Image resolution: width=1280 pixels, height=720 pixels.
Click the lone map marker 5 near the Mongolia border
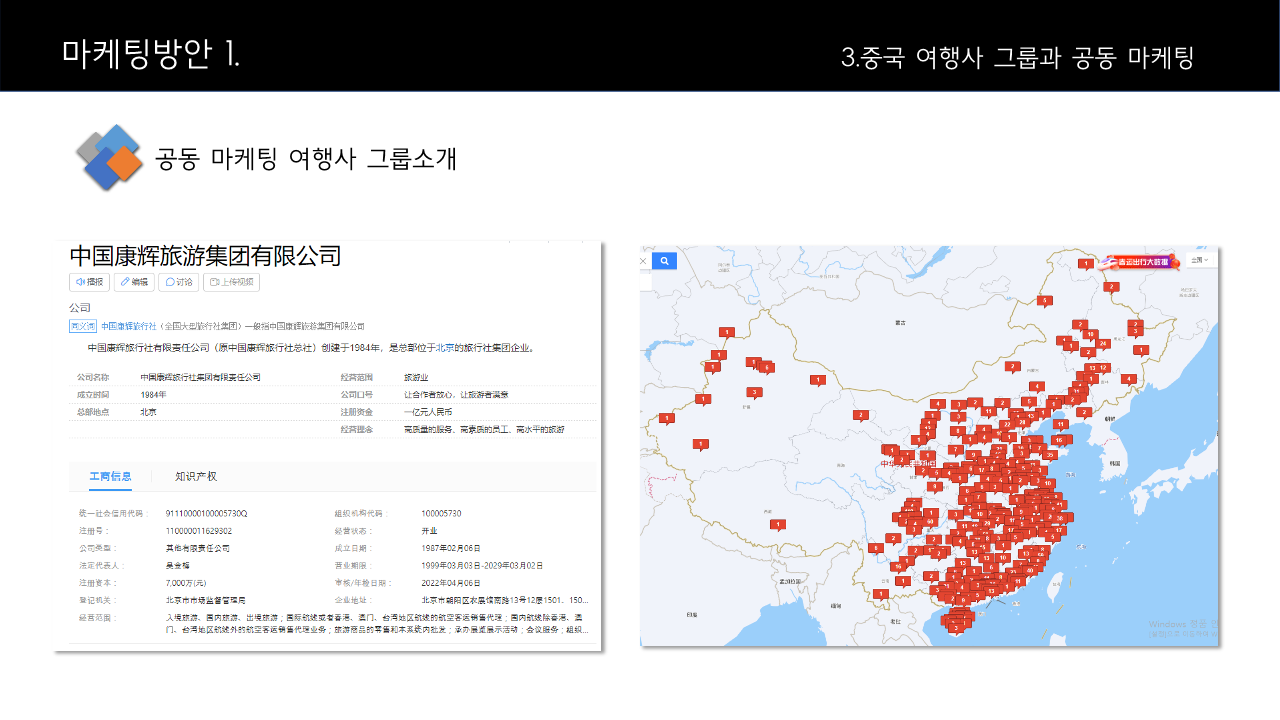pos(1044,300)
